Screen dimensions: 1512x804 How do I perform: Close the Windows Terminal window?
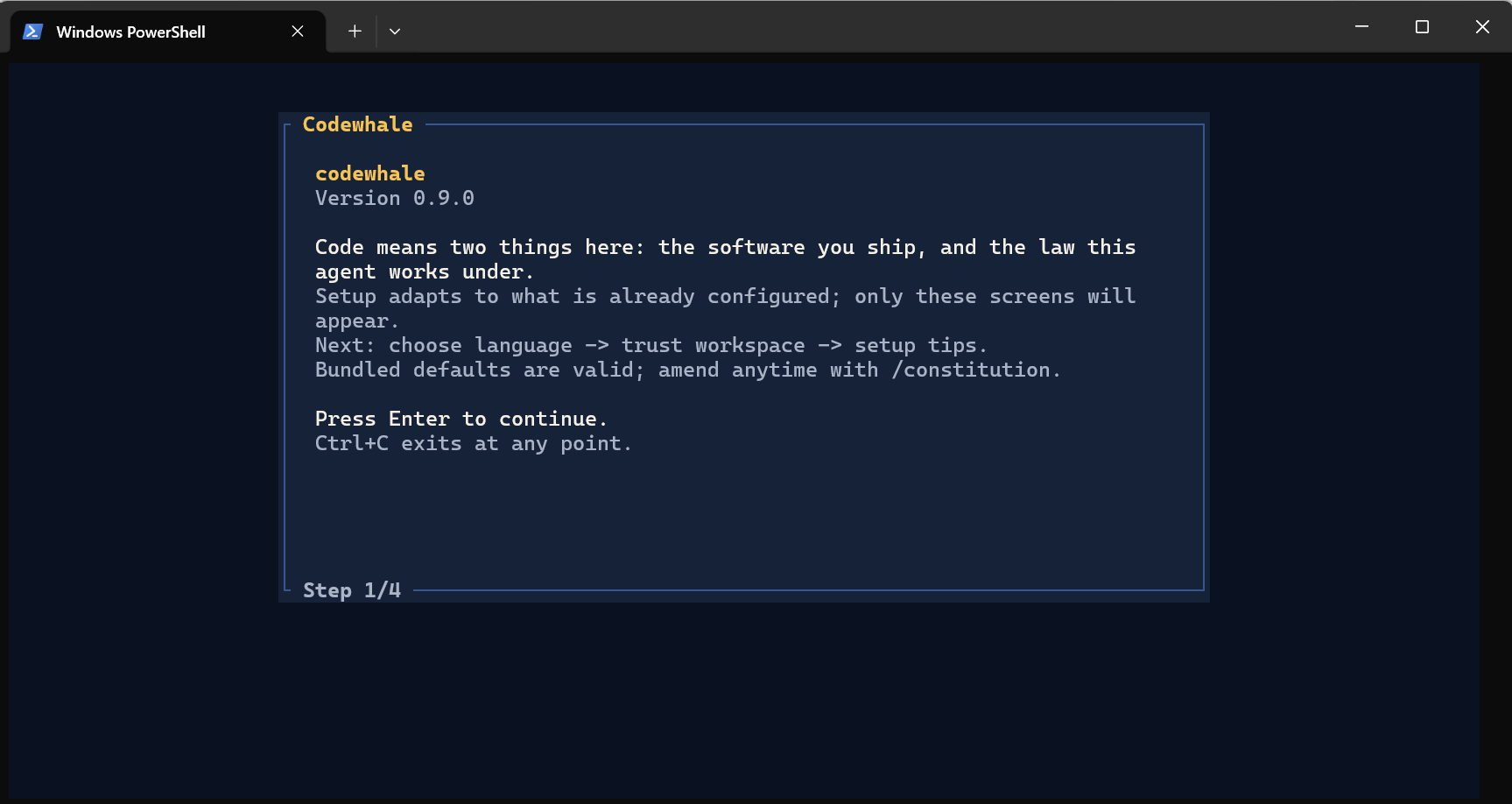pos(1482,27)
